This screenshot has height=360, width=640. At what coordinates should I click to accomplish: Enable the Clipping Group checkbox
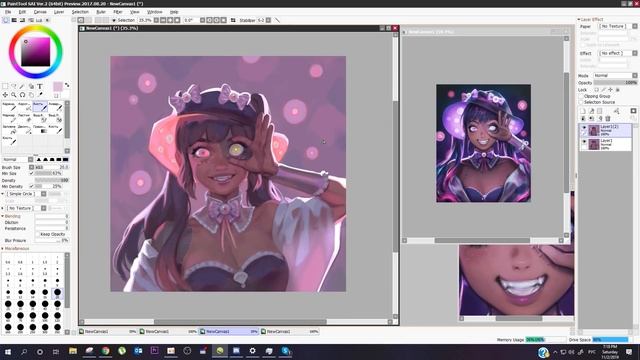click(x=581, y=96)
